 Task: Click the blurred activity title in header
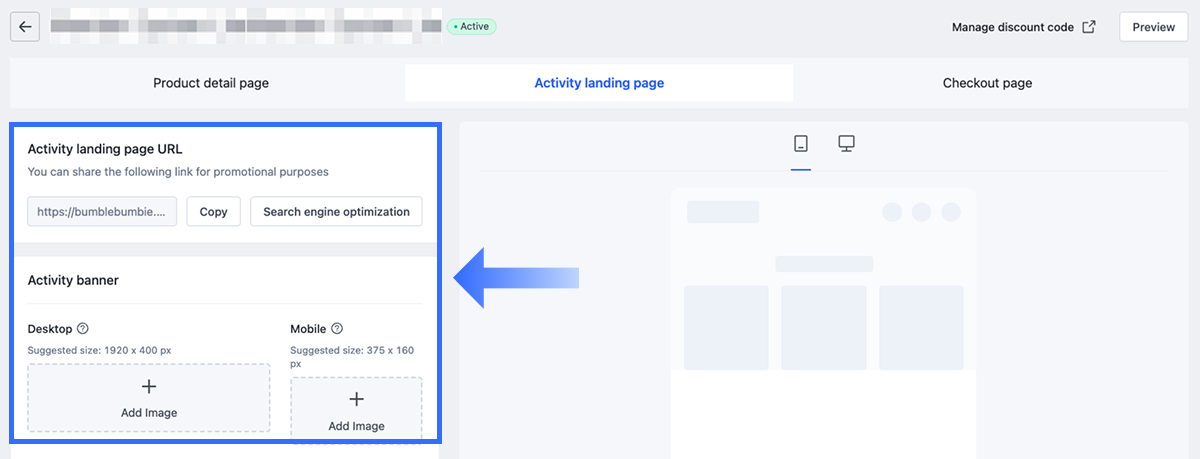245,26
